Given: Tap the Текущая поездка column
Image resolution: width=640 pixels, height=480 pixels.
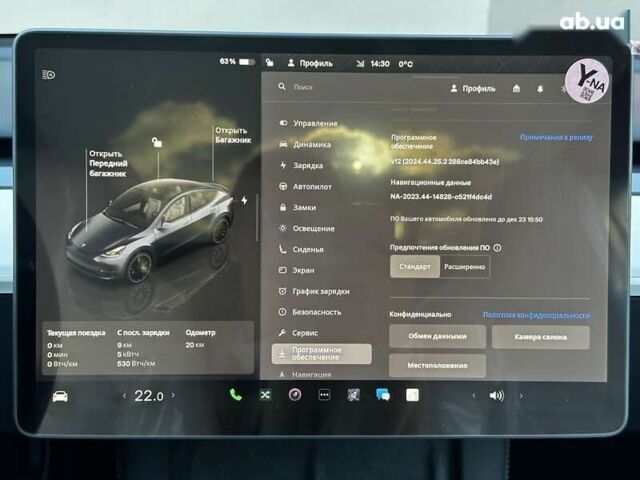Looking at the screenshot, I should point(76,348).
